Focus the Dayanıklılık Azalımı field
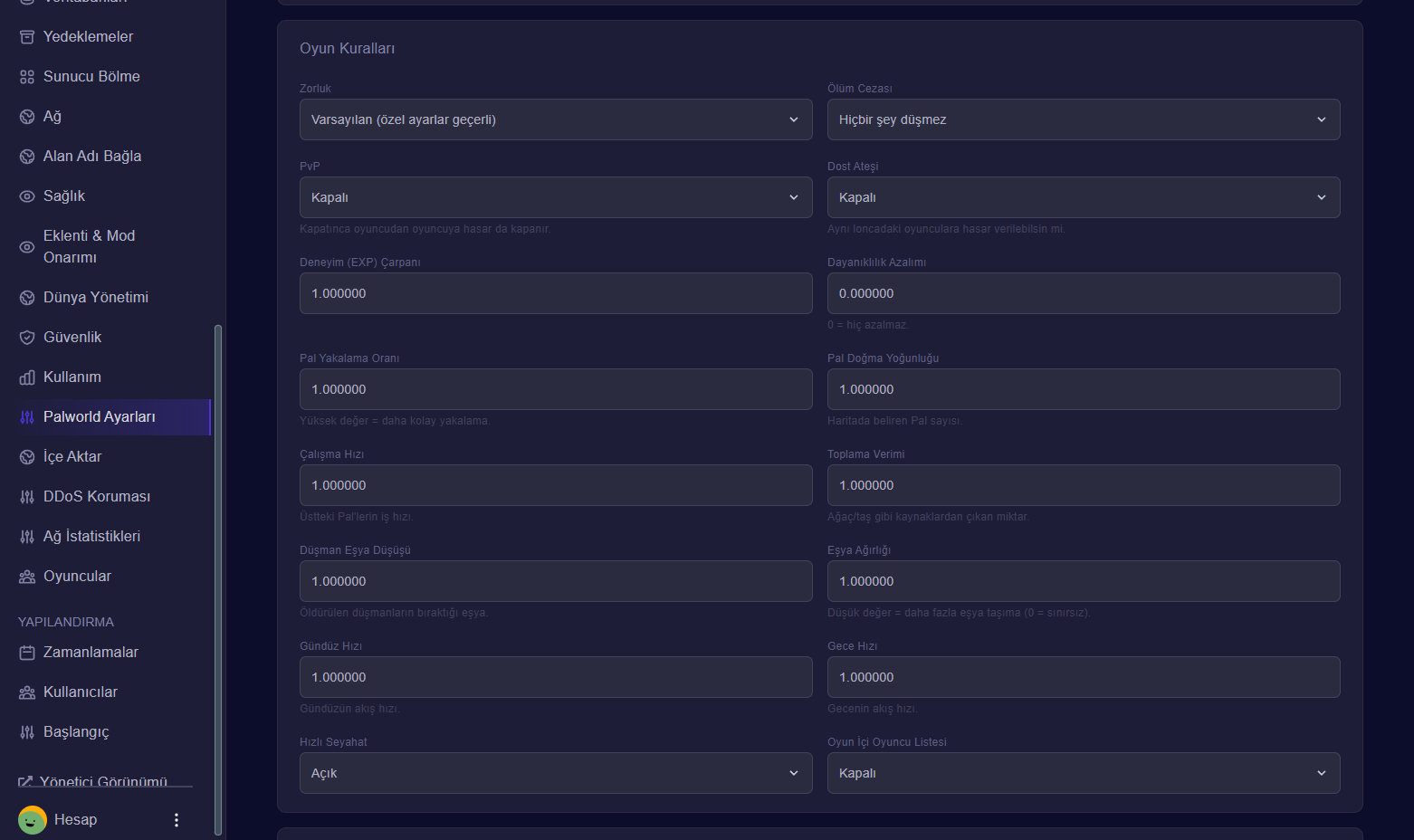Viewport: 1414px width, 840px height. pos(1084,293)
